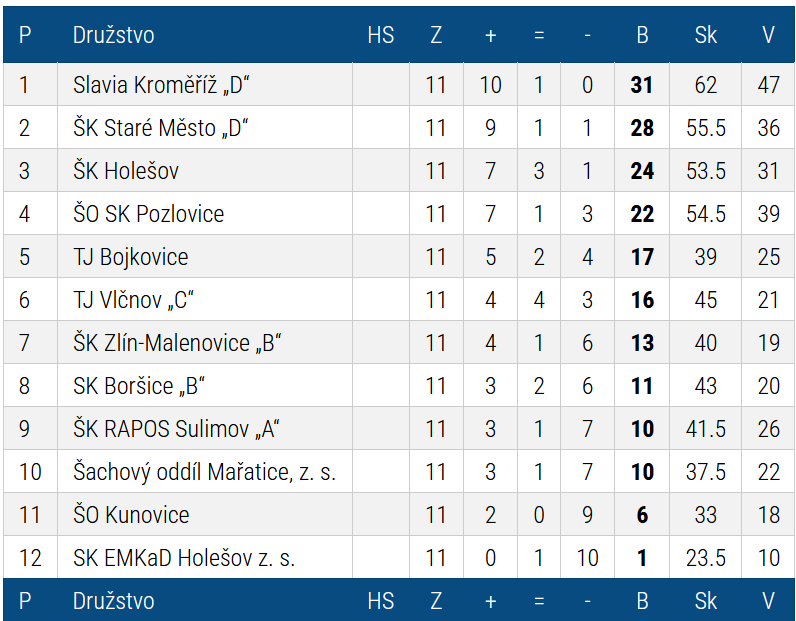The image size is (796, 621).
Task: Click the Družstvo column header at top
Action: pos(114,35)
